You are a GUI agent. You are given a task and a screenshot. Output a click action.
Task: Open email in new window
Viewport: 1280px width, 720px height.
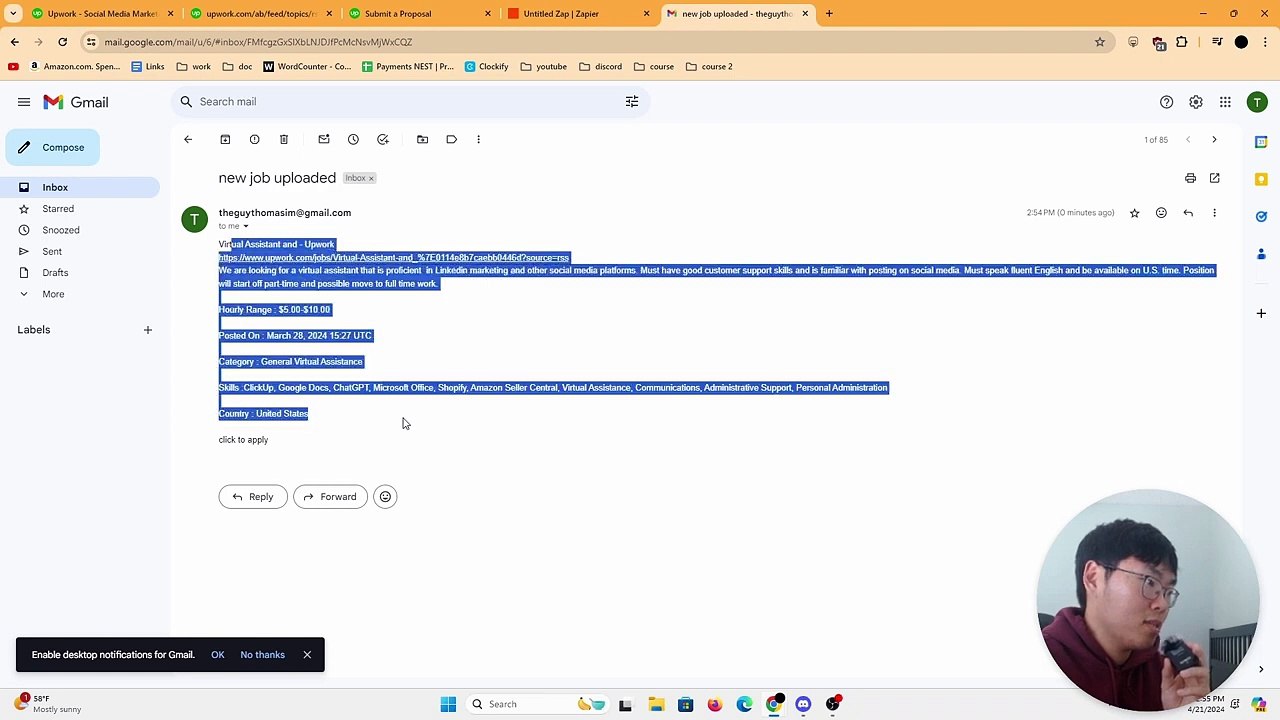pos(1214,178)
